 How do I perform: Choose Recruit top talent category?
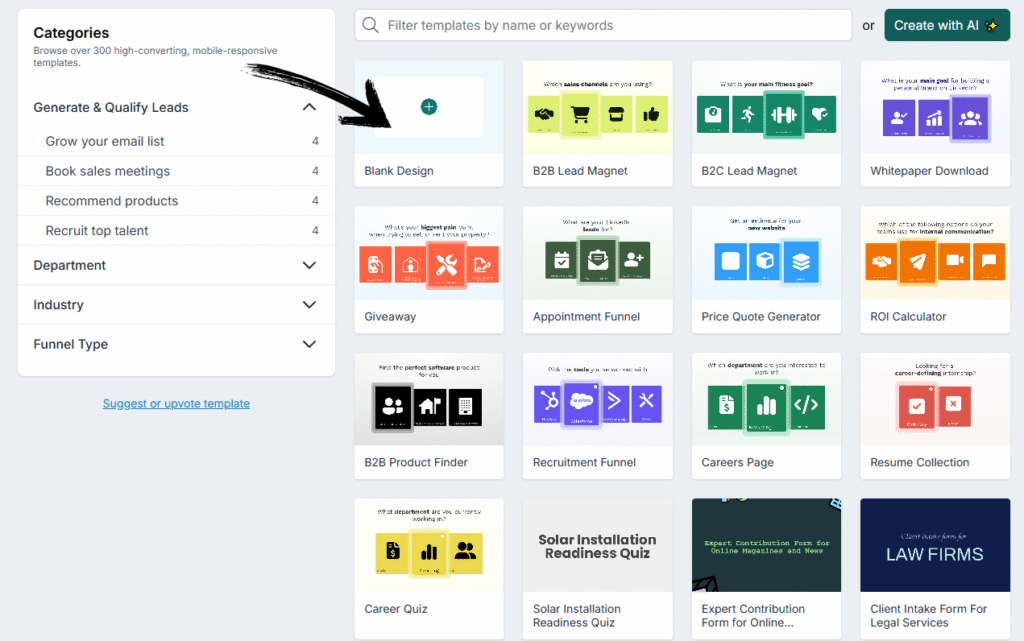(x=97, y=230)
